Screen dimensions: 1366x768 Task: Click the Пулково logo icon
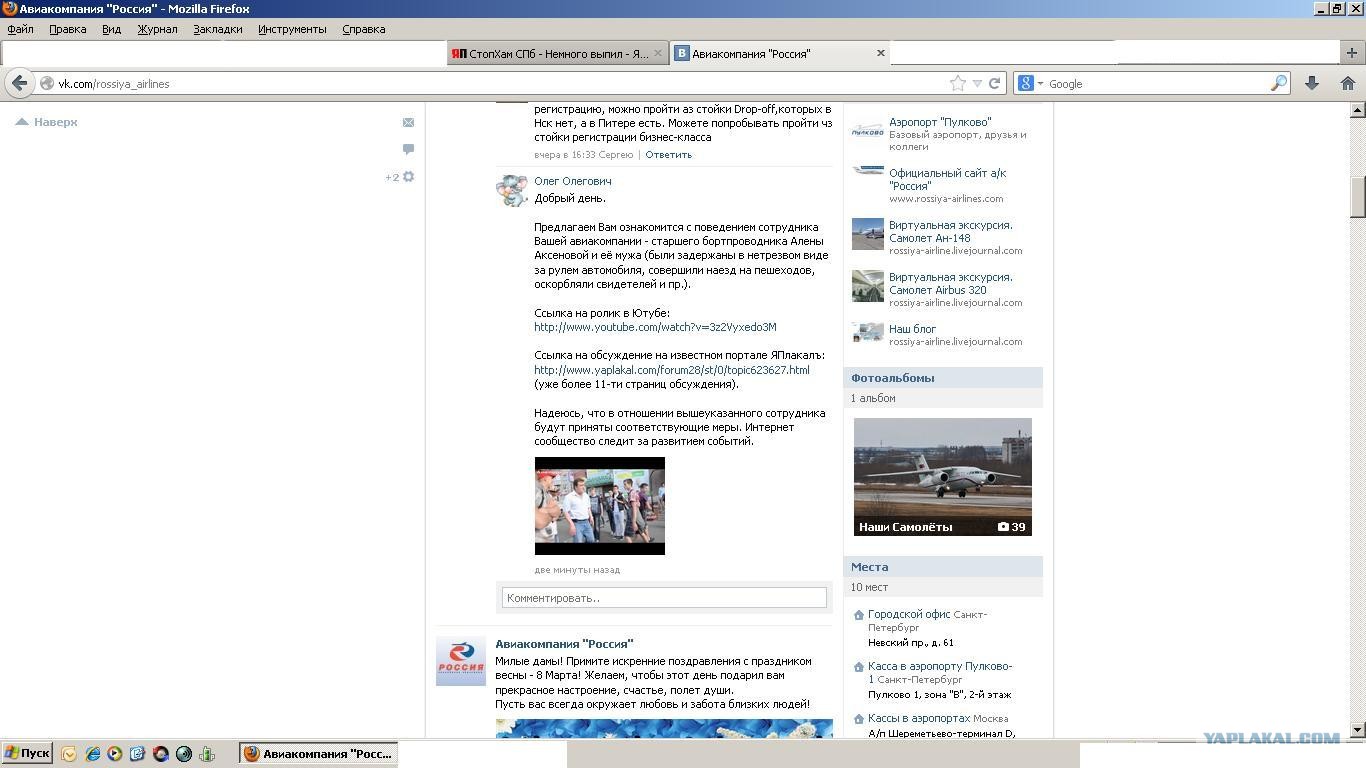pos(867,130)
